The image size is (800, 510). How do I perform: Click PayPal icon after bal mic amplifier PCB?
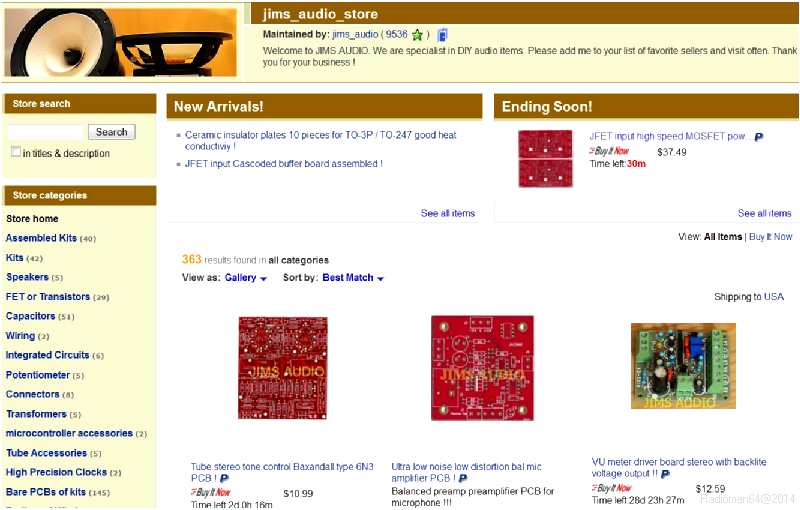click(x=463, y=478)
